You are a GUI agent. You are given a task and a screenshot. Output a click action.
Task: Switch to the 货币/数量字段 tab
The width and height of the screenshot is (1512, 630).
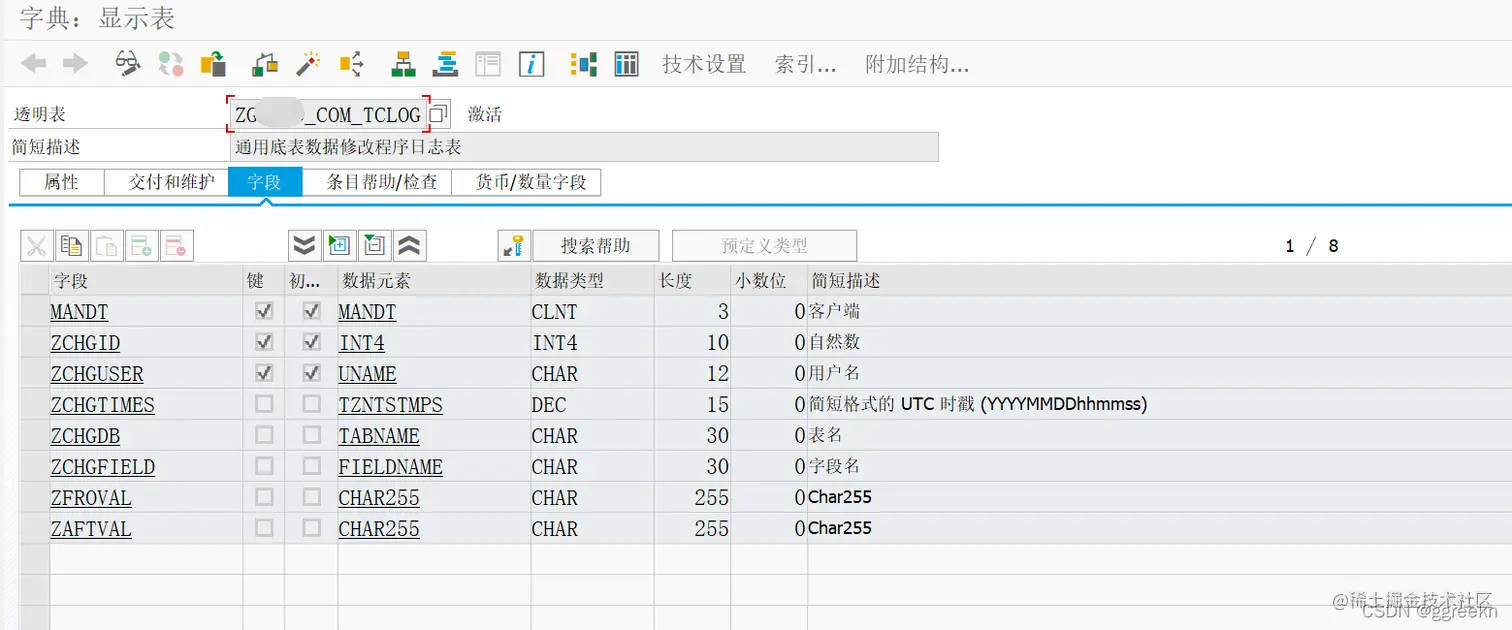(525, 182)
